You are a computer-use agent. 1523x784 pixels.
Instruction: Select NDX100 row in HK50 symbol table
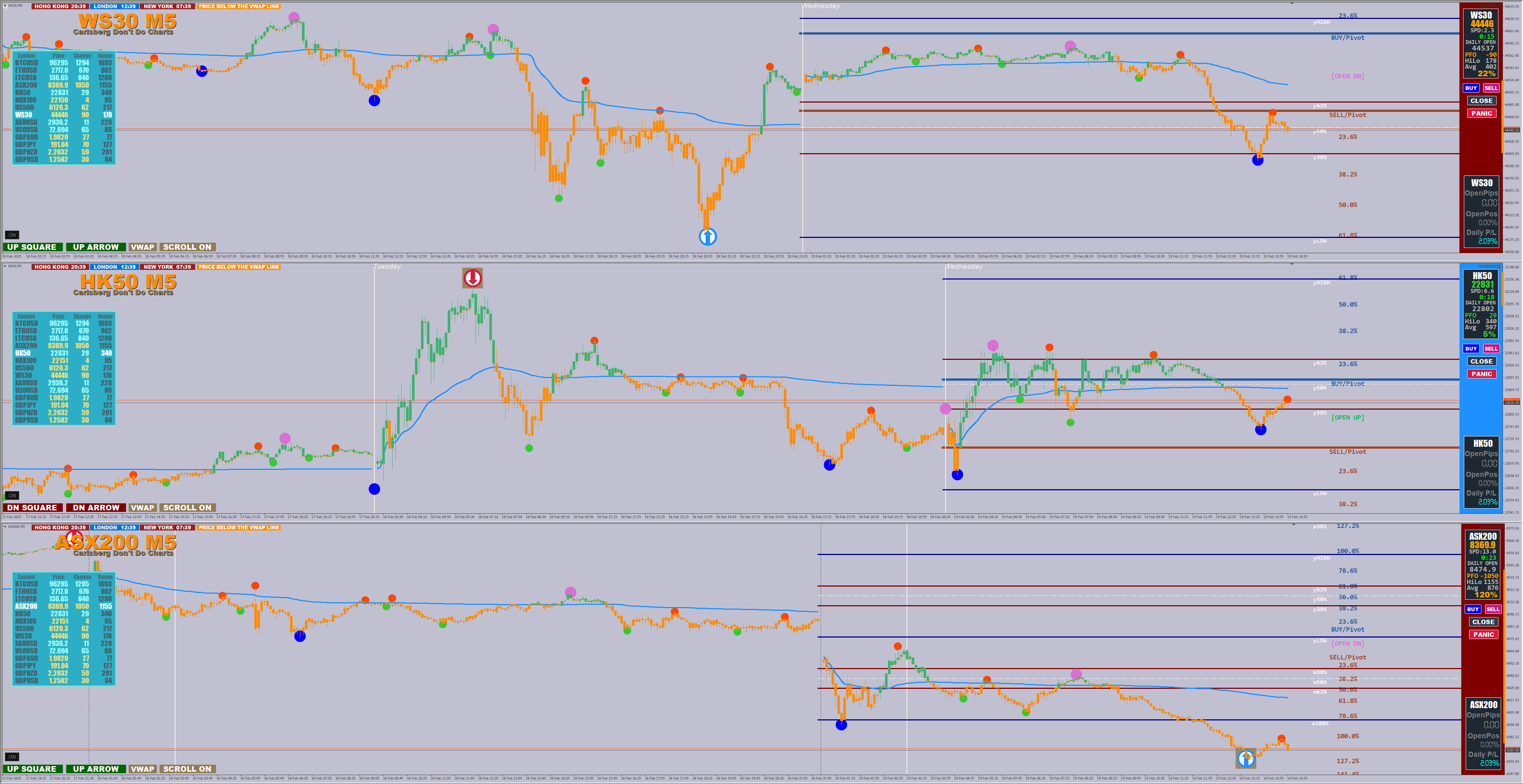click(x=64, y=361)
